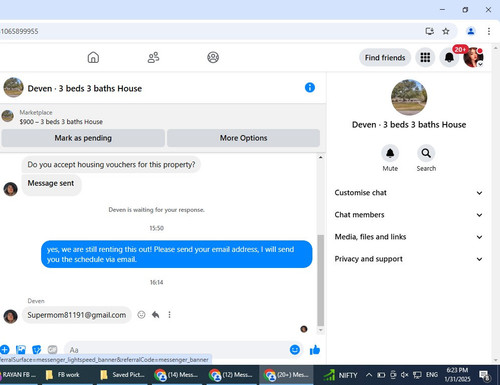Open the Windows notification center icon

tap(484, 375)
